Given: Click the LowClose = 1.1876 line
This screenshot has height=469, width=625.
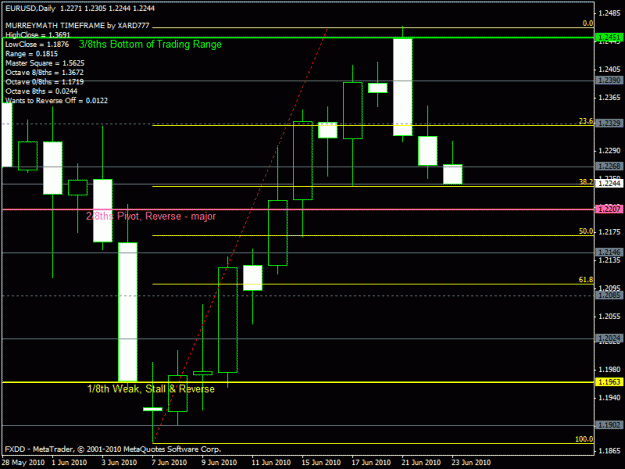Looking at the screenshot, I should (37, 44).
